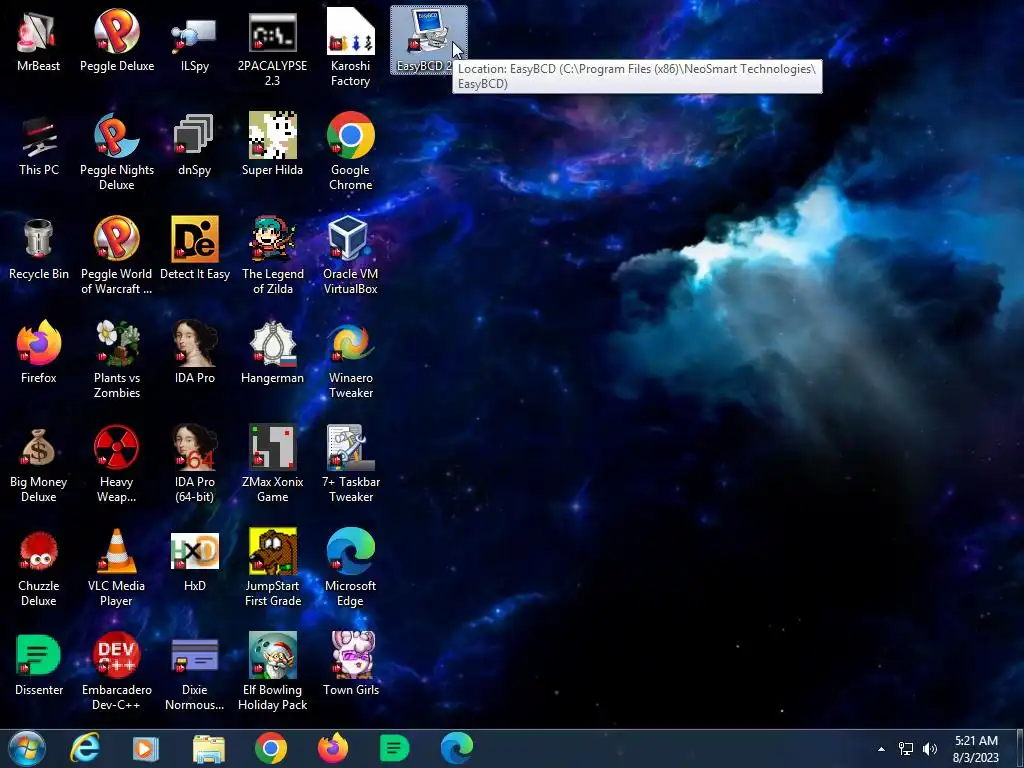Image resolution: width=1024 pixels, height=768 pixels.
Task: Click the IDA Pro shortcut
Action: tap(195, 352)
